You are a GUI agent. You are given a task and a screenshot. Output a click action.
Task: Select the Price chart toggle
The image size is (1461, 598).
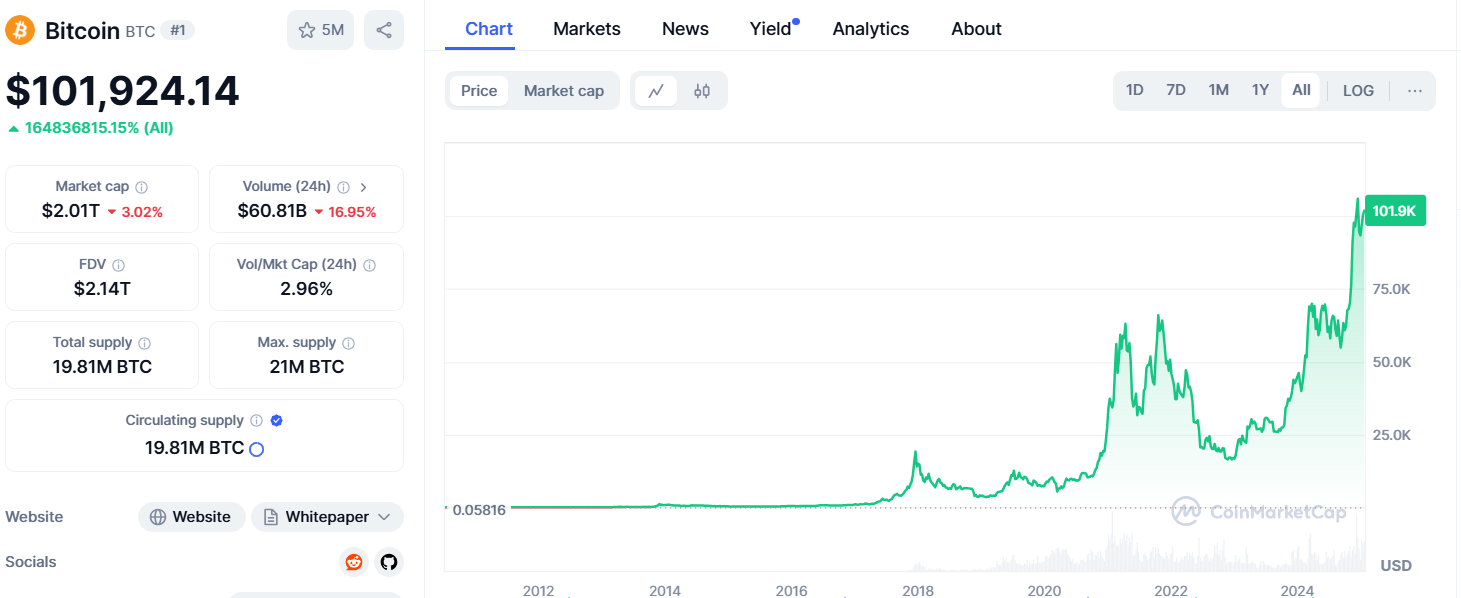[479, 91]
